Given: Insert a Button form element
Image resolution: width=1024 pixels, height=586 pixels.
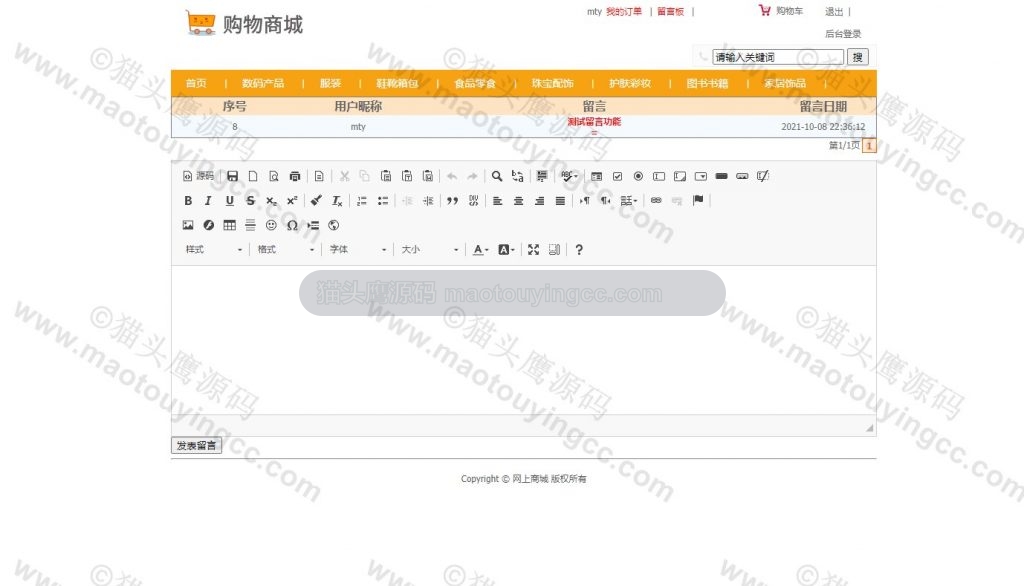Looking at the screenshot, I should click(x=722, y=176).
